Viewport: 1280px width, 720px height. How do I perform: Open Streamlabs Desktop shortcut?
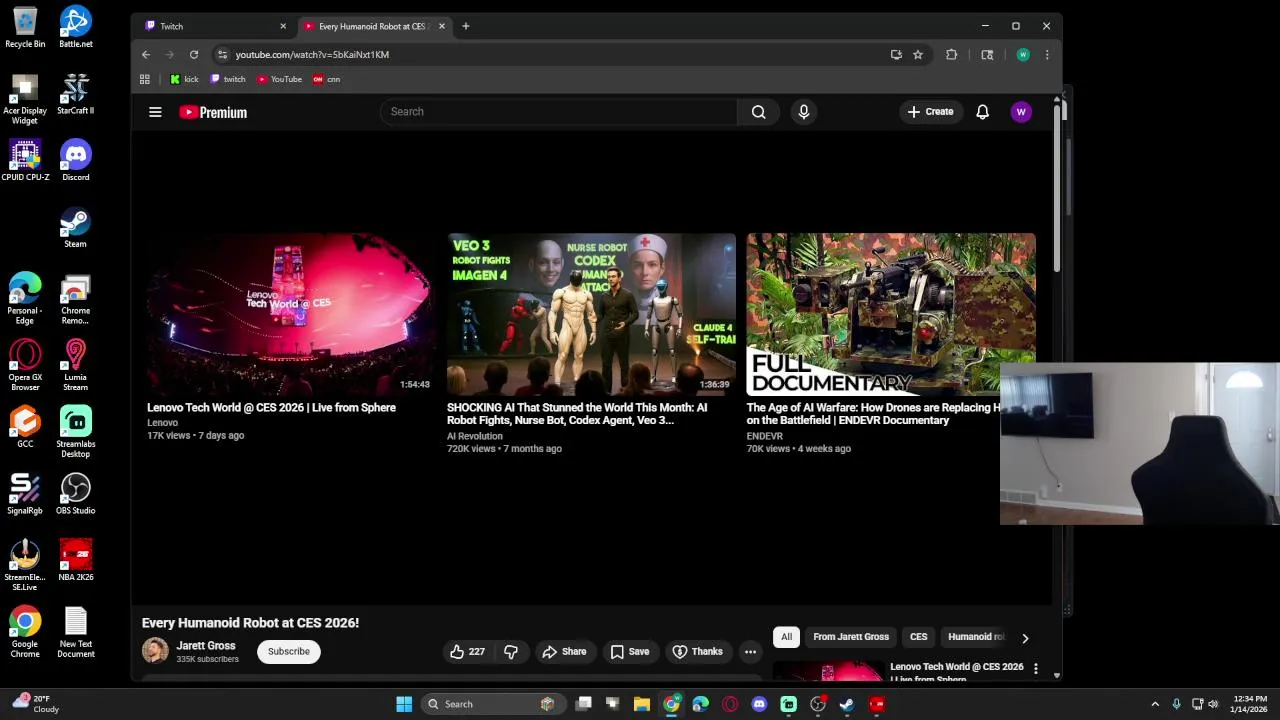(x=76, y=431)
